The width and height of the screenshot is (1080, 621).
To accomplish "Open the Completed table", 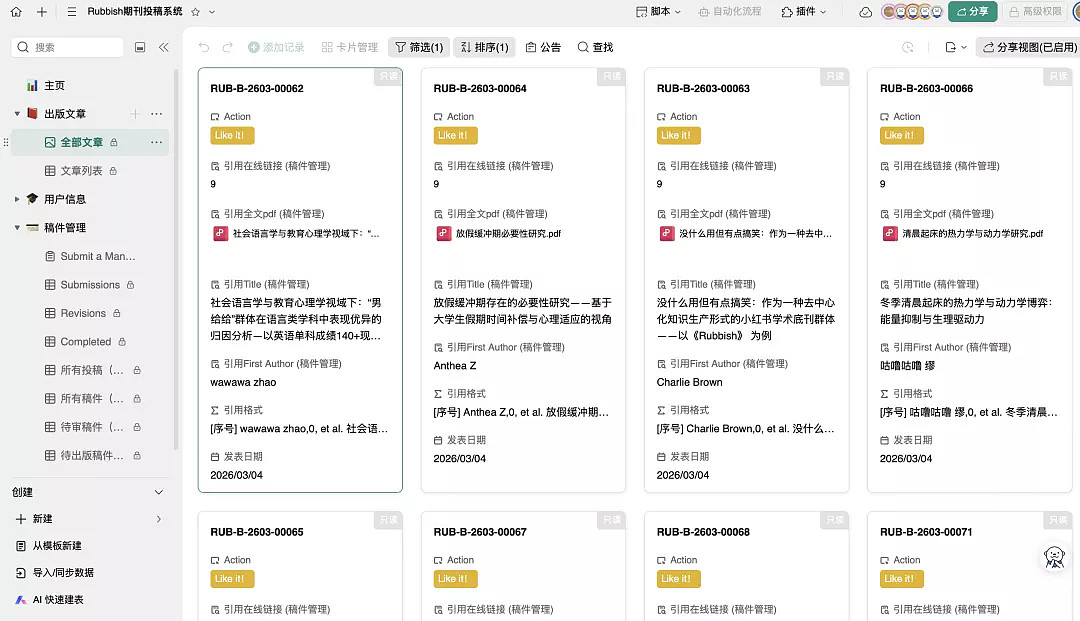I will coord(85,341).
